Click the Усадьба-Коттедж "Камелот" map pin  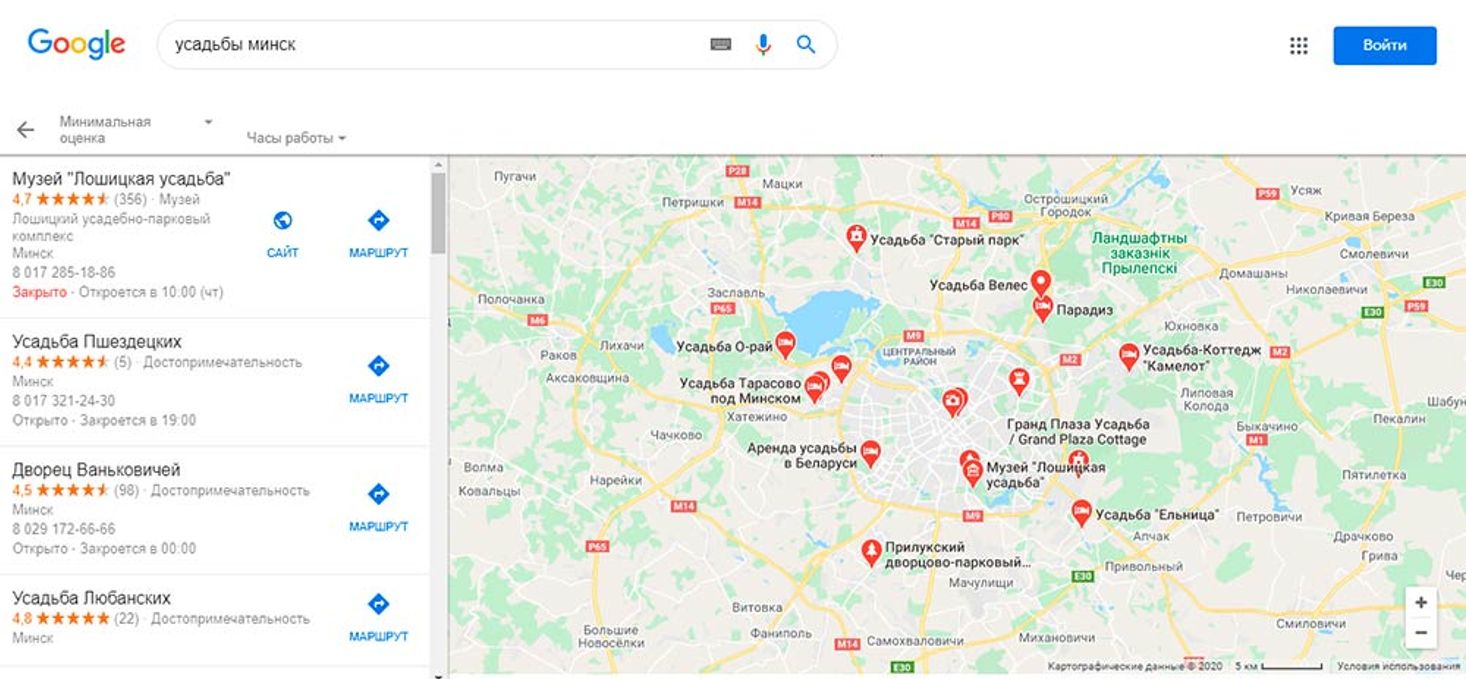coord(1128,356)
